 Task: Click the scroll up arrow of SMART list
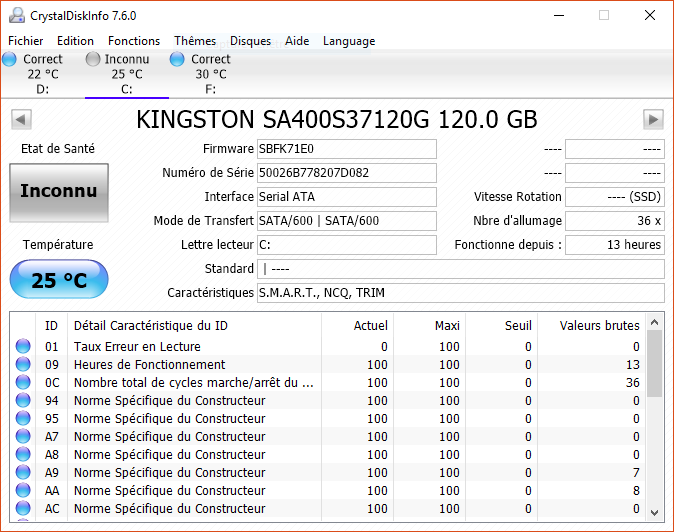coord(655,322)
